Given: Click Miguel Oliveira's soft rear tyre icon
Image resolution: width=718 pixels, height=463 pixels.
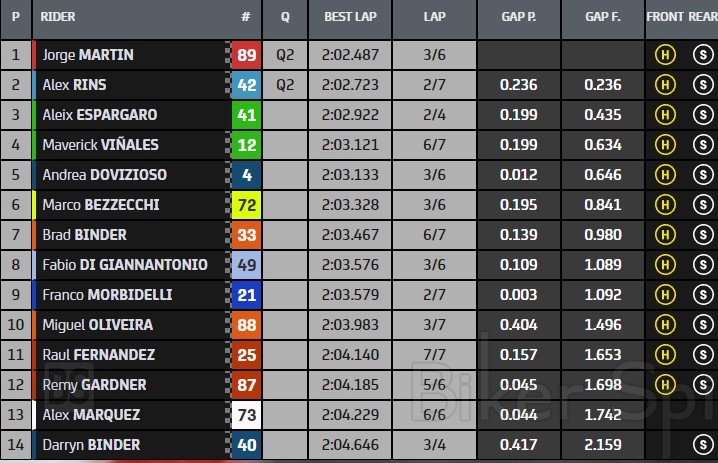Looking at the screenshot, I should click(702, 325).
